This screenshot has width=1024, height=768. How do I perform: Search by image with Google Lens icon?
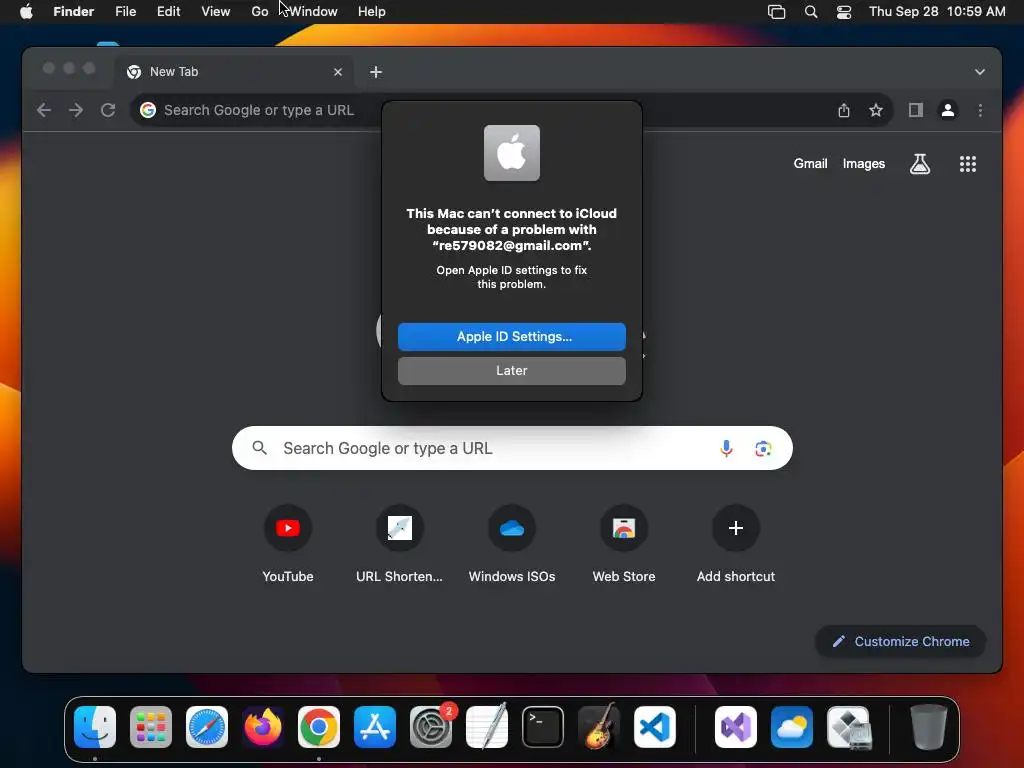[763, 448]
